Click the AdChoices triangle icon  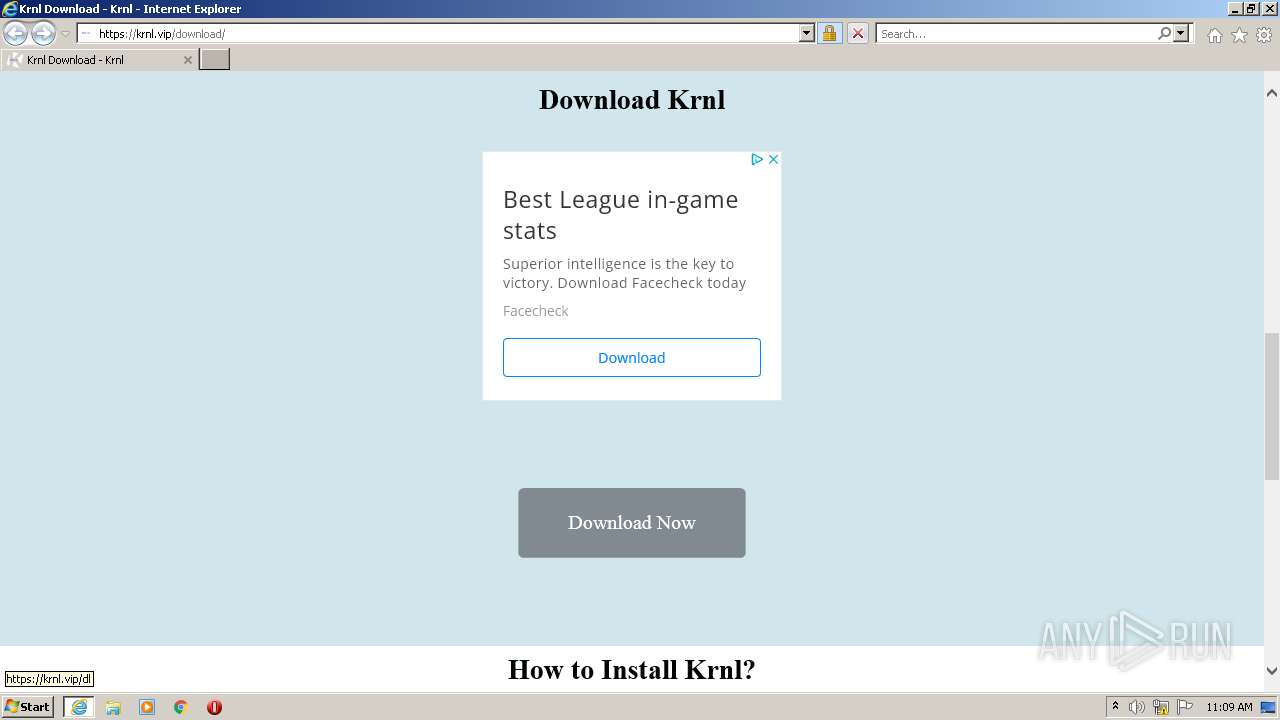[757, 159]
